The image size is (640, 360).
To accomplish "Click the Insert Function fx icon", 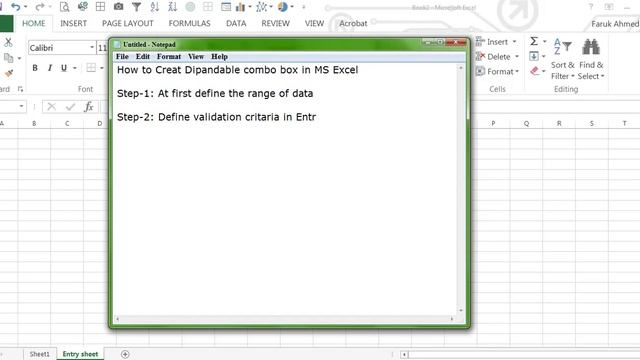I will (x=89, y=107).
